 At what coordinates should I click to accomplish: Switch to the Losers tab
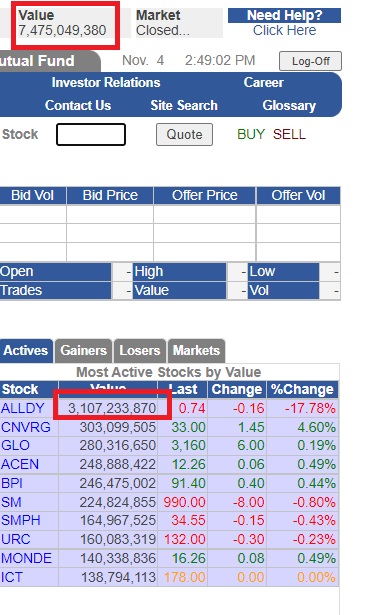click(x=140, y=351)
